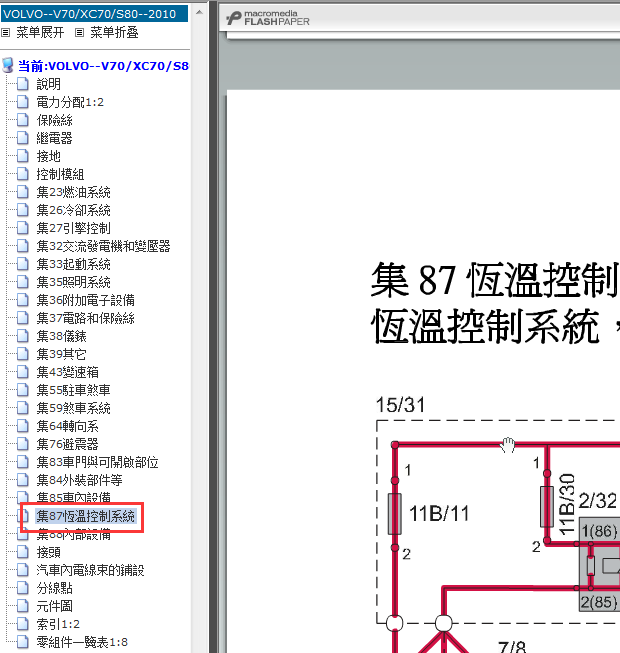This screenshot has width=620, height=653.
Task: Click the document icon beside 接地
Action: [x=23, y=156]
